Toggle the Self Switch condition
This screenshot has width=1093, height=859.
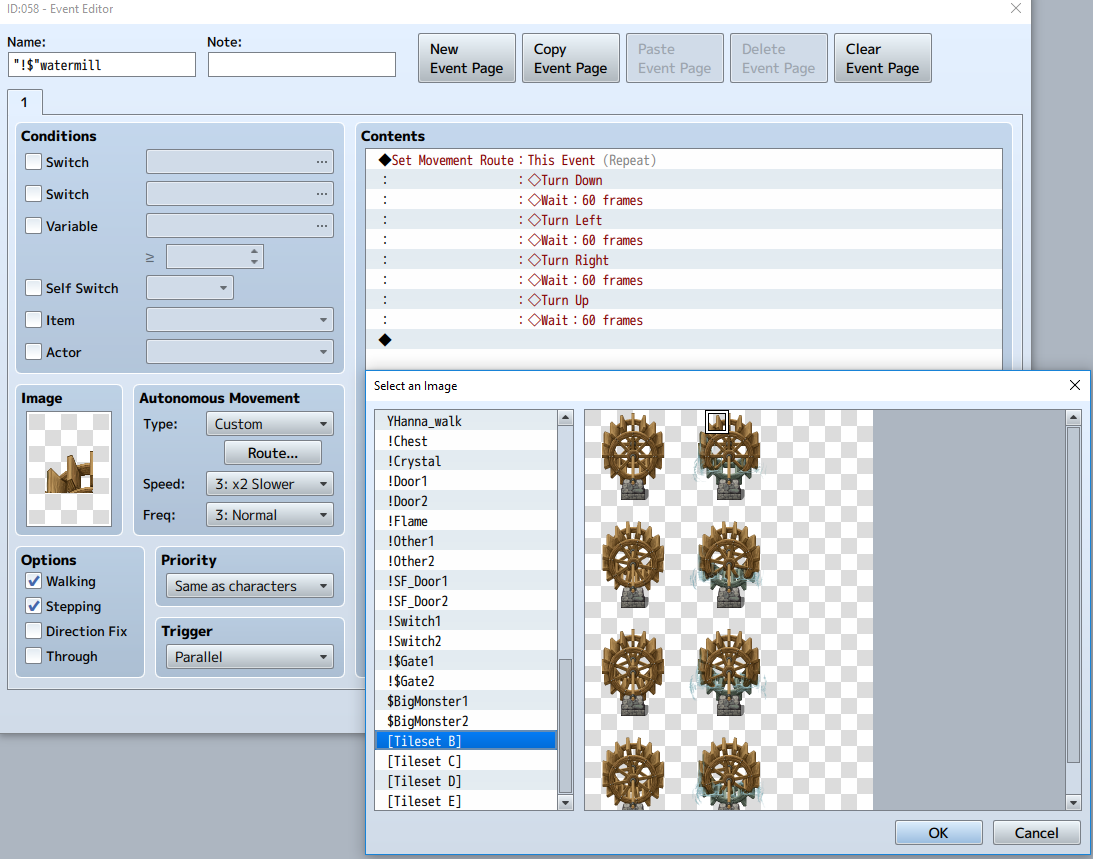(x=33, y=288)
